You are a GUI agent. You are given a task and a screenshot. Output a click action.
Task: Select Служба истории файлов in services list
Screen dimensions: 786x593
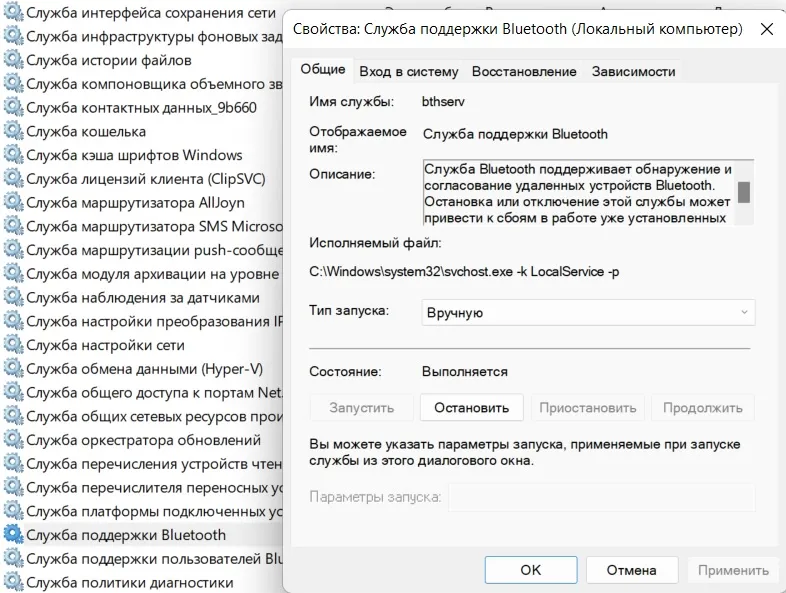click(109, 60)
